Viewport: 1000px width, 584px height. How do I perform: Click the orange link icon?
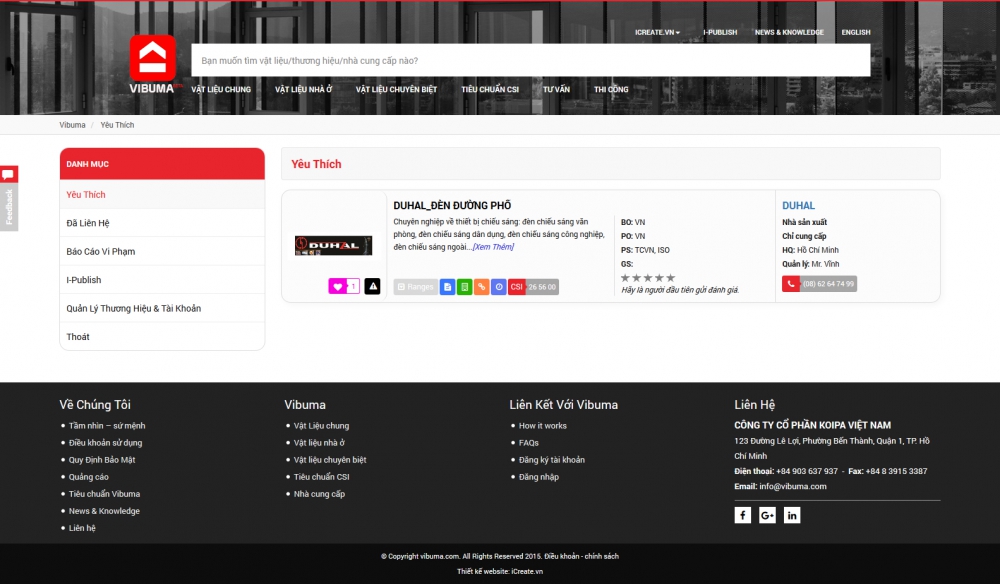[482, 287]
